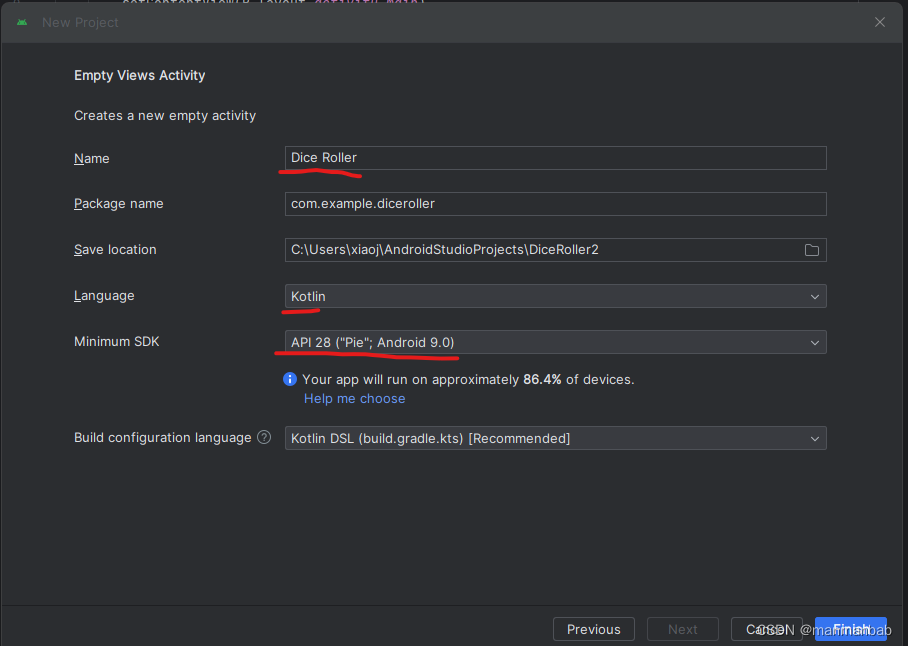The width and height of the screenshot is (908, 646).
Task: Click the Name label
Action: (91, 159)
